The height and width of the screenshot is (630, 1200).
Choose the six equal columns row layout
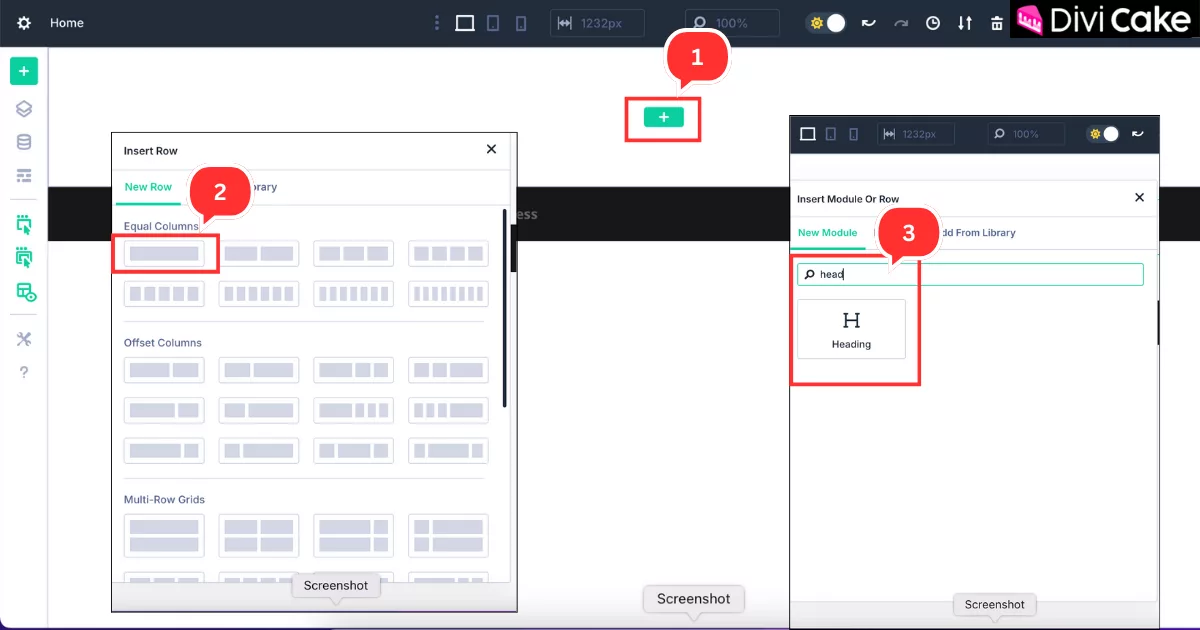[259, 294]
